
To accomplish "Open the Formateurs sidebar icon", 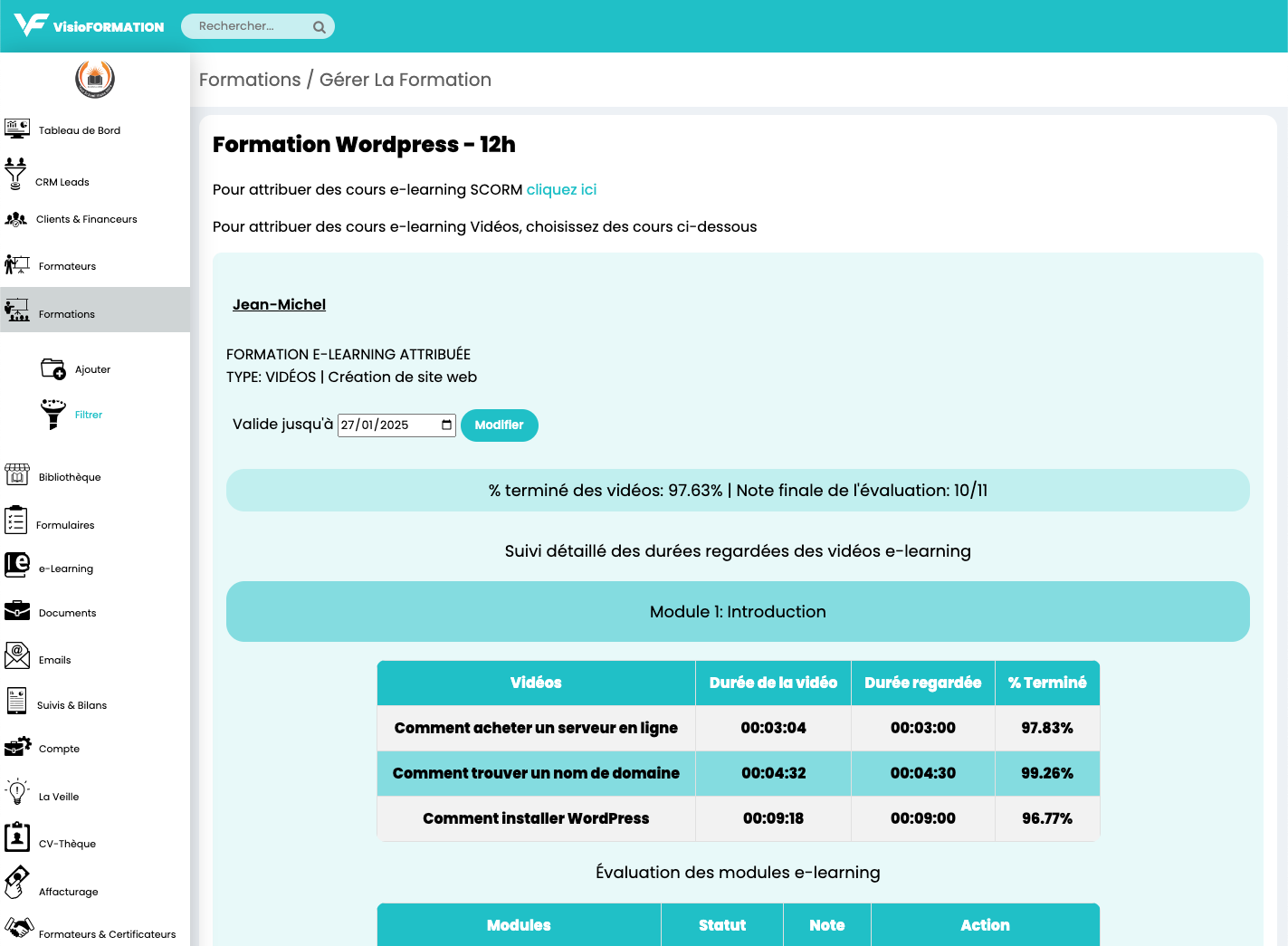I will click(17, 264).
